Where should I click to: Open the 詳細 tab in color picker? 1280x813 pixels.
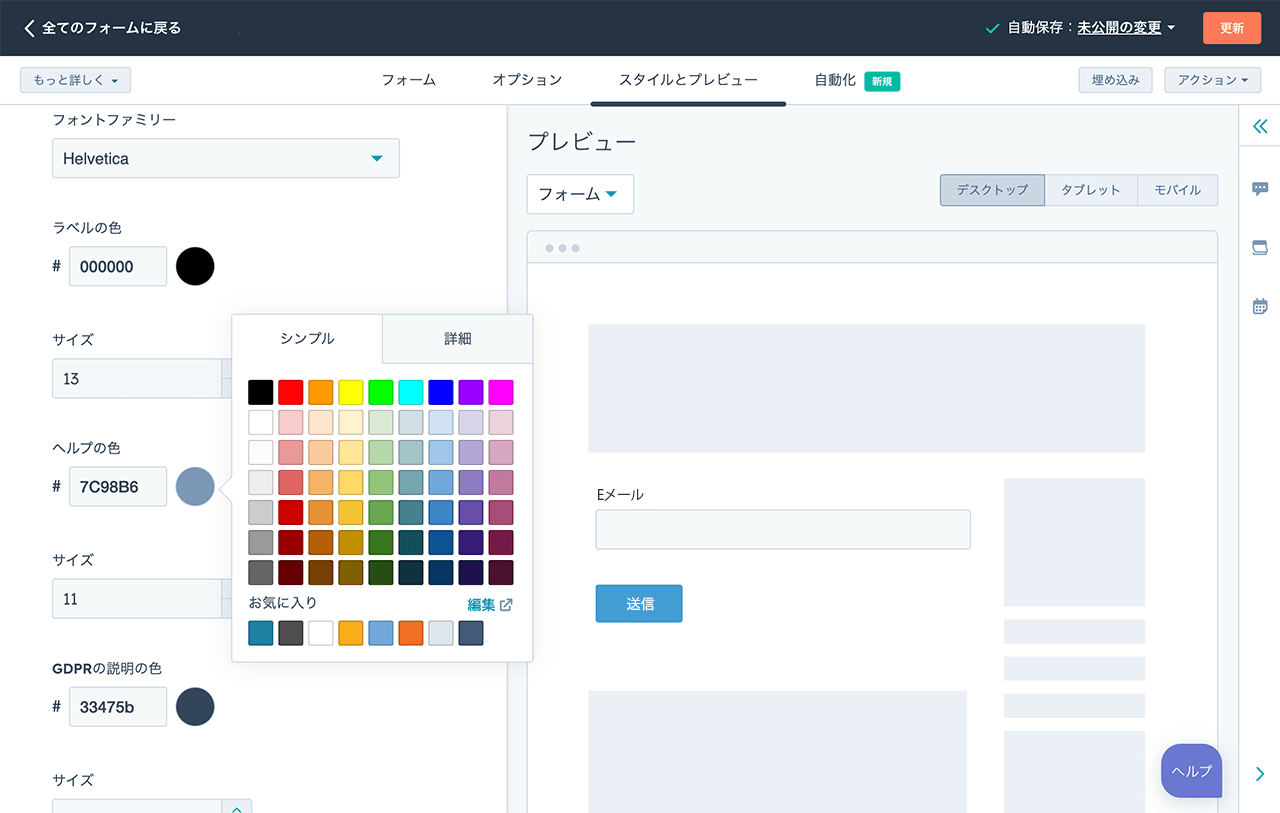point(457,339)
